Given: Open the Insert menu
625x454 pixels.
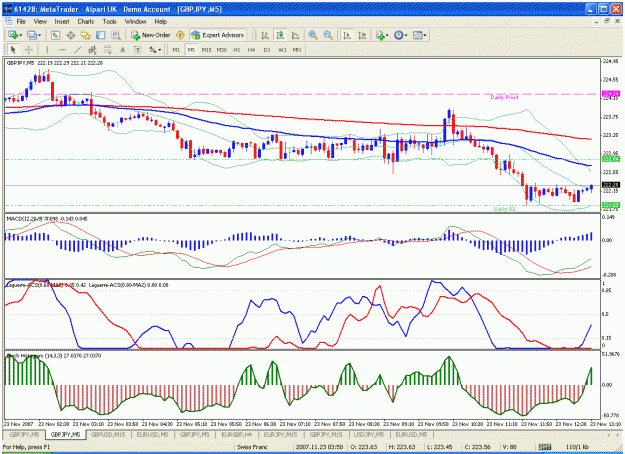Looking at the screenshot, I should click(x=62, y=22).
